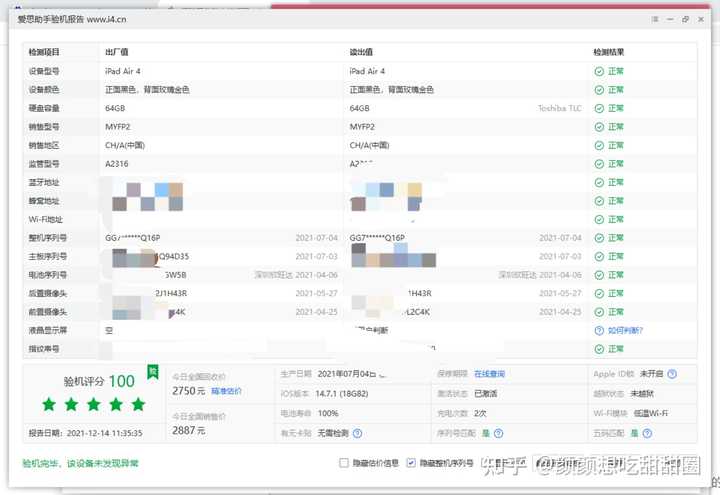This screenshot has width=720, height=495.
Task: Click the check icon in 设备颜色 row
Action: (x=599, y=90)
